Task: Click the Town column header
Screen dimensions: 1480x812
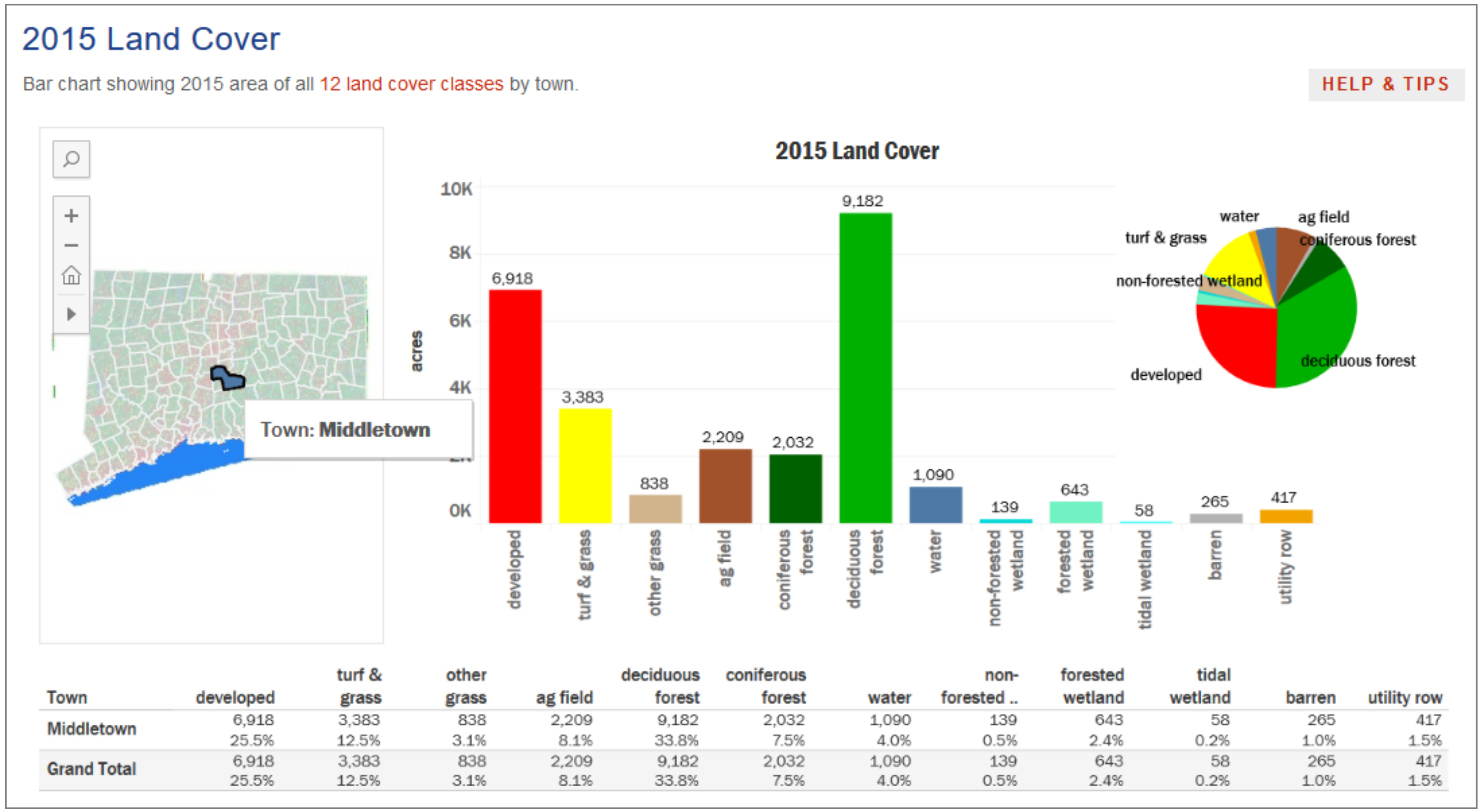Action: pyautogui.click(x=67, y=697)
